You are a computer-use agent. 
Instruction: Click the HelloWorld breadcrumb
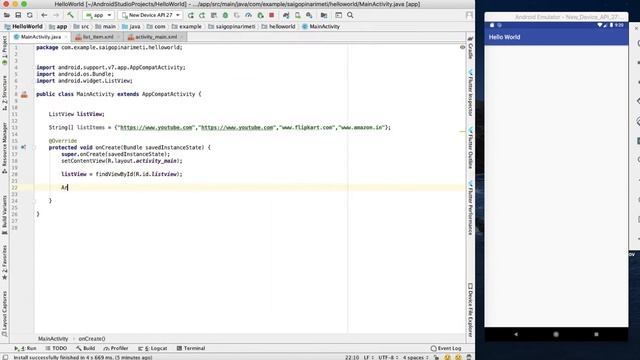coord(24,27)
